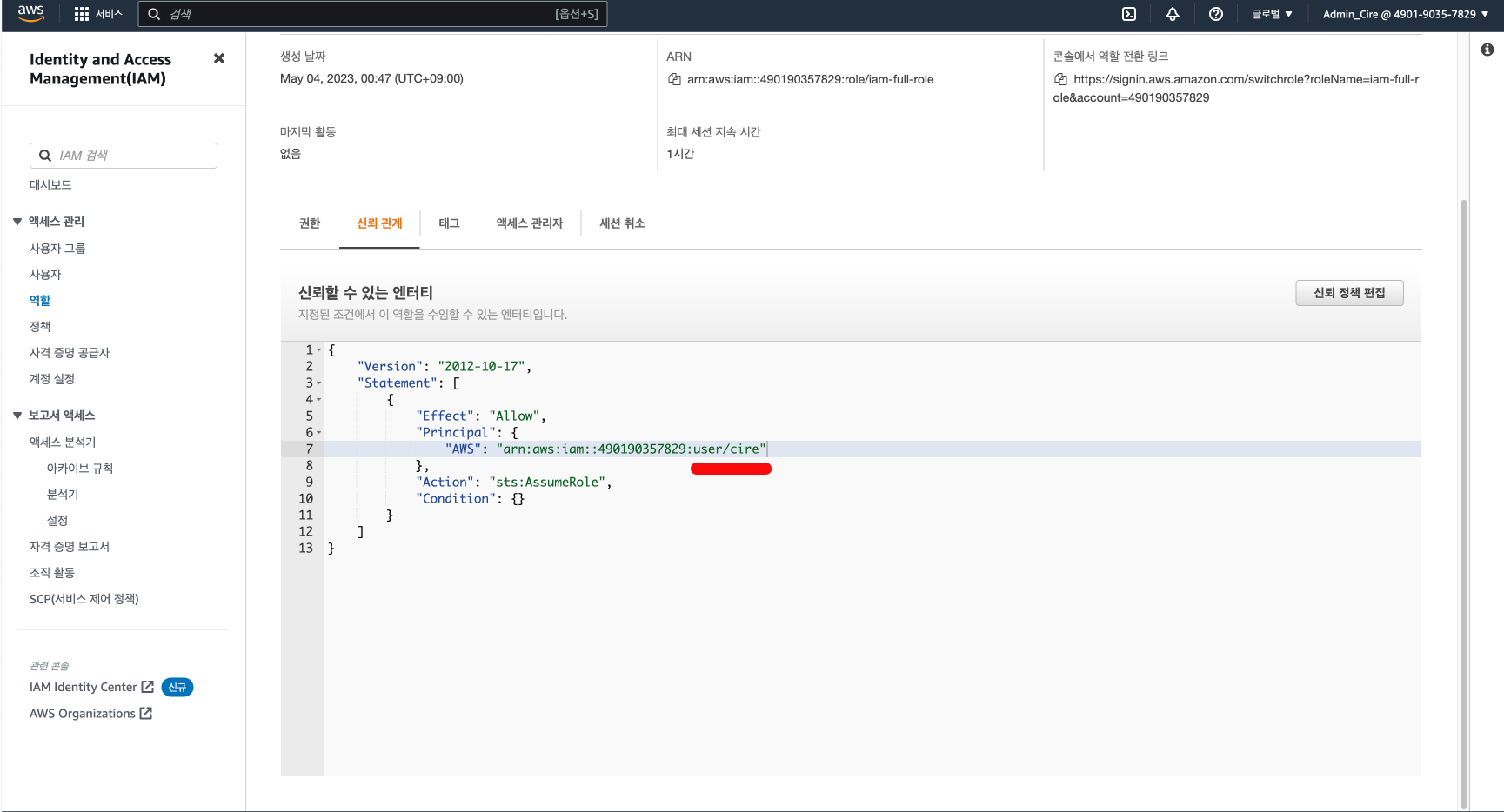Fold the statement object at line 4
The width and height of the screenshot is (1504, 812).
(x=319, y=400)
